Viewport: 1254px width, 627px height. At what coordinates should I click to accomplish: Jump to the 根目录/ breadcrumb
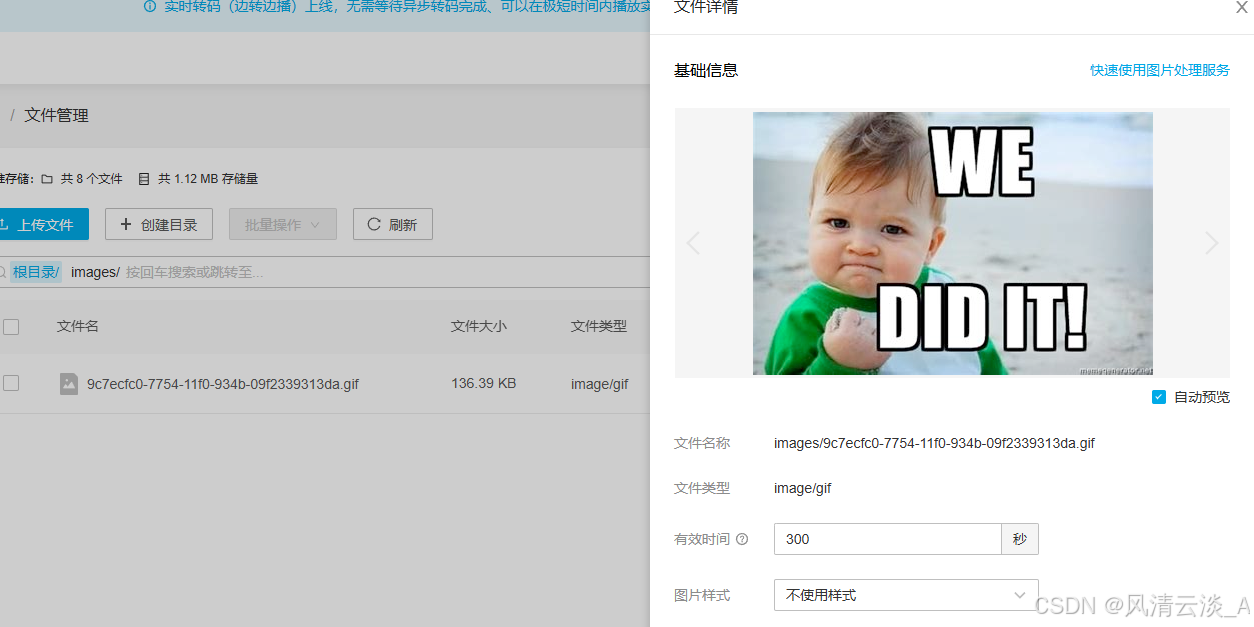click(36, 272)
